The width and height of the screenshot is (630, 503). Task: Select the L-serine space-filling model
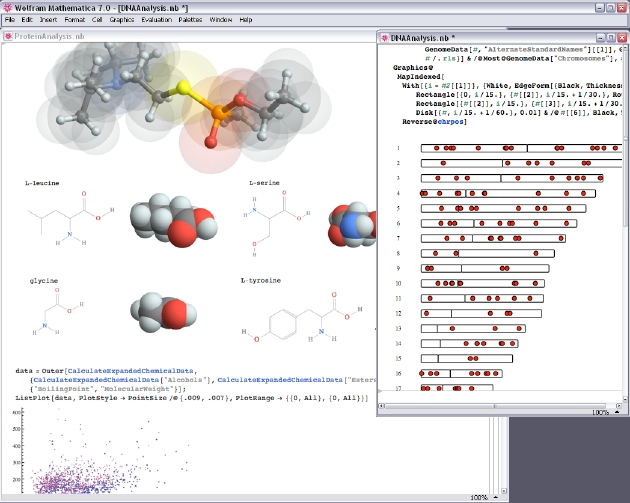point(352,224)
